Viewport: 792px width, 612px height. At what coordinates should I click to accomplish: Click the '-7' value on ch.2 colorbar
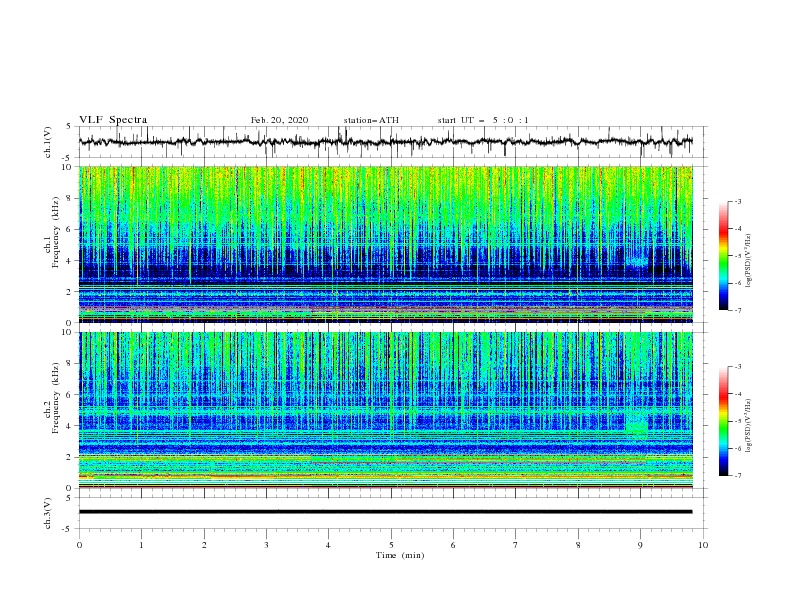click(x=737, y=475)
